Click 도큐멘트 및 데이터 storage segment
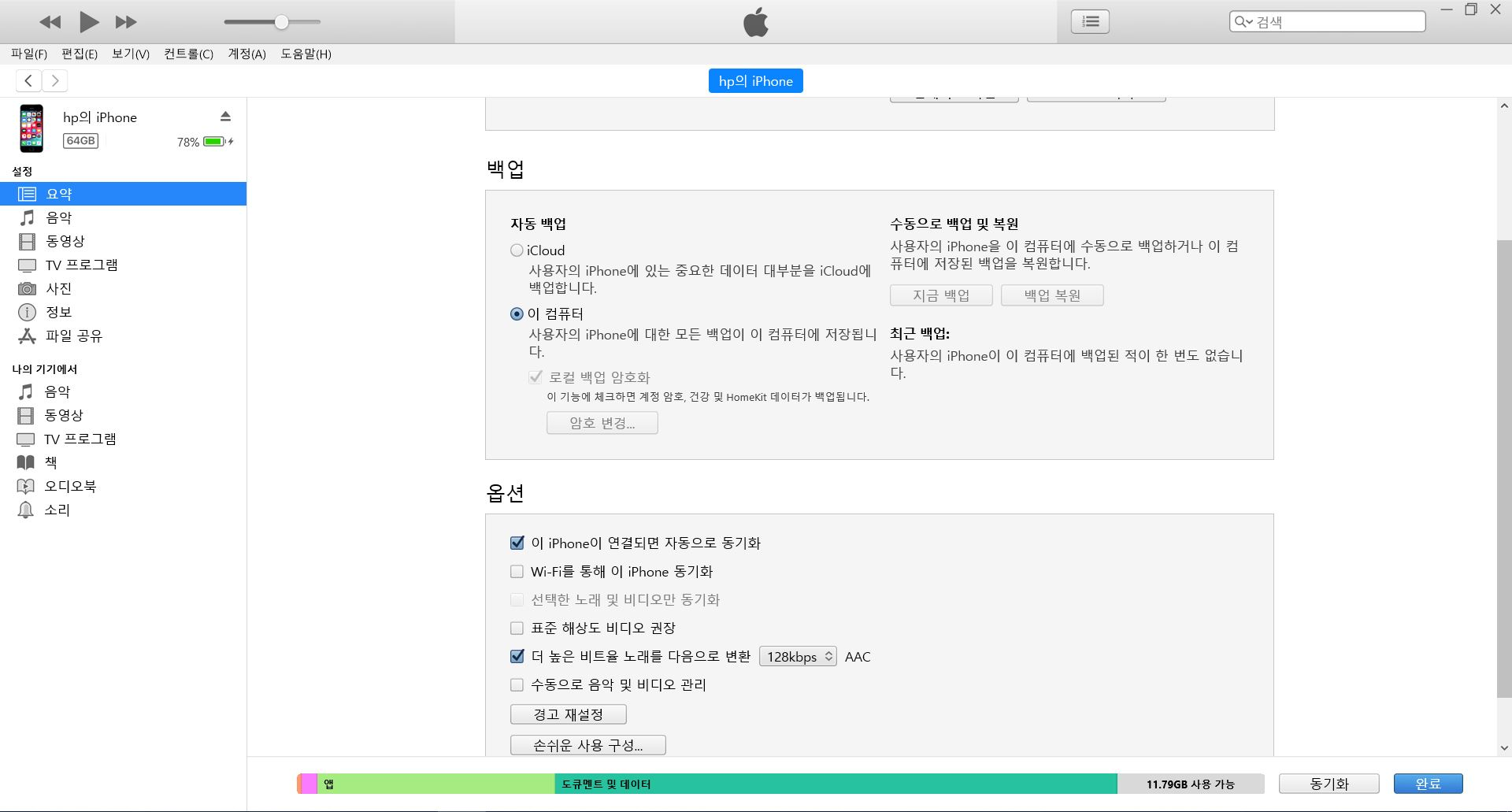Screen dimensions: 1512x812 click(x=836, y=784)
